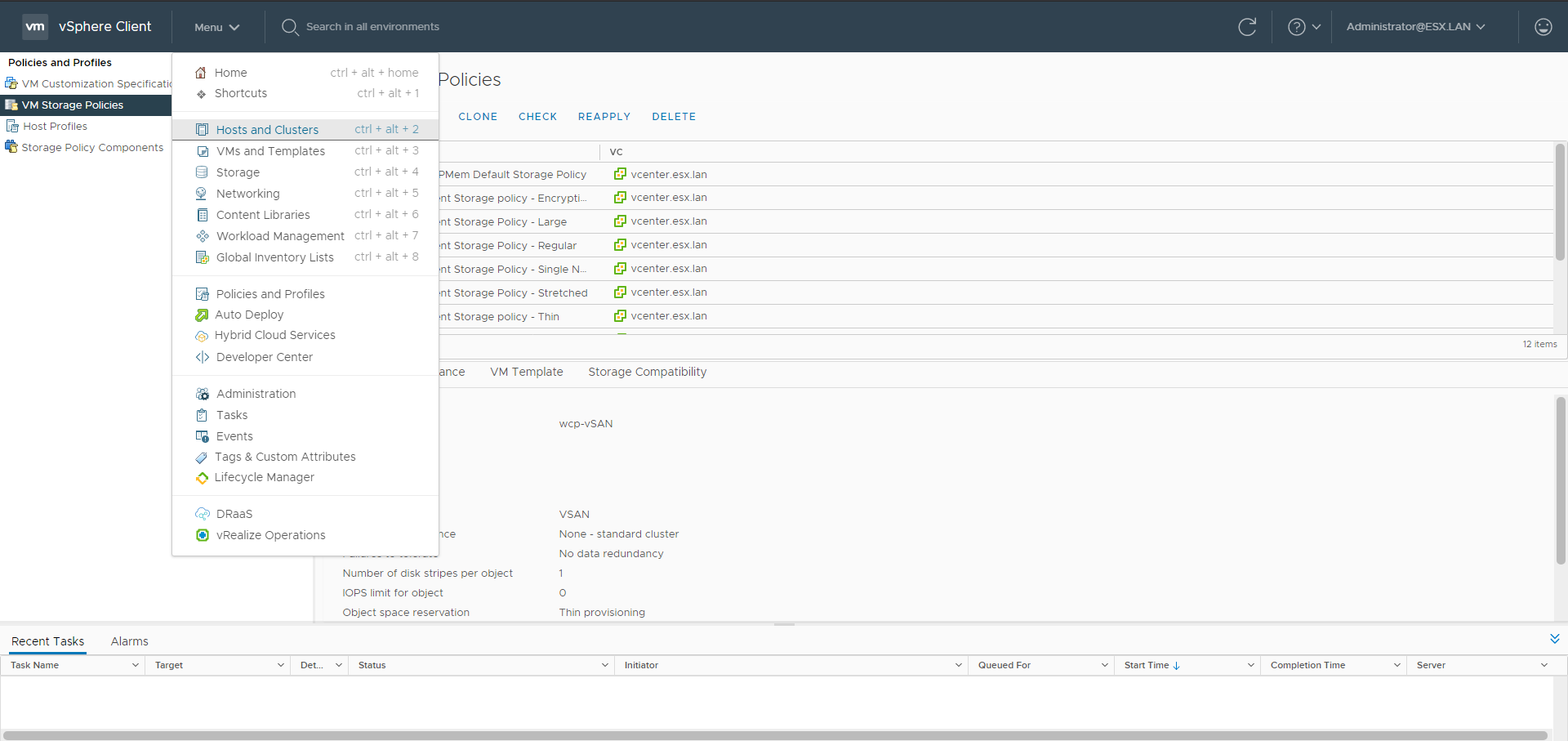
Task: Open the Task Name column filter dropdown
Action: pyautogui.click(x=136, y=665)
